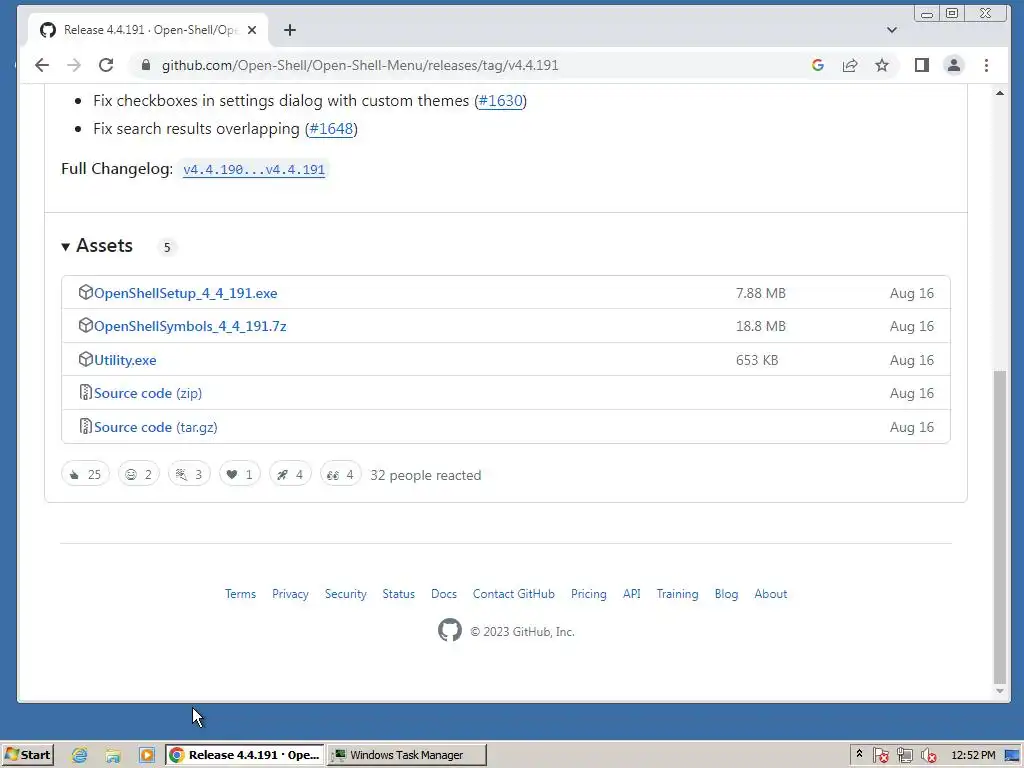Click the address bar URL

(x=360, y=65)
